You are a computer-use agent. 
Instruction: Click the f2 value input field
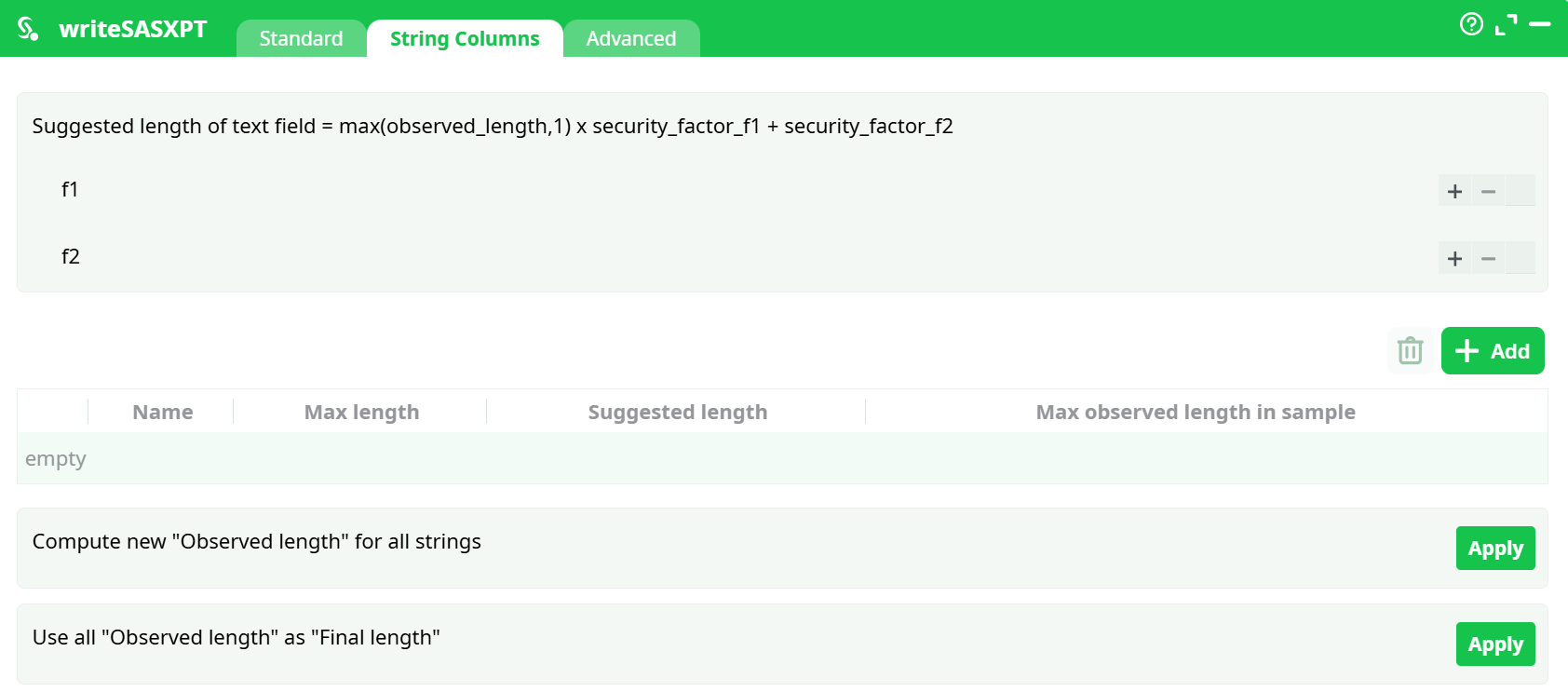click(1521, 258)
